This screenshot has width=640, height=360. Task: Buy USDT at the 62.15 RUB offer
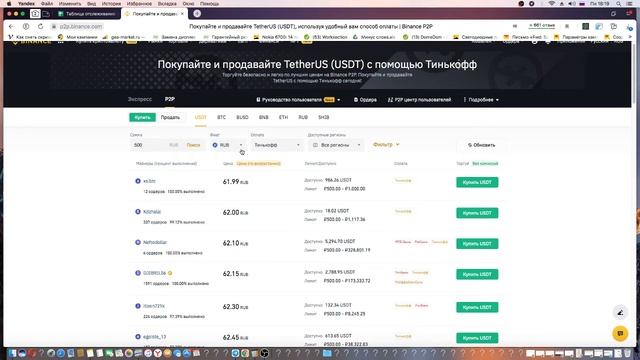click(477, 274)
